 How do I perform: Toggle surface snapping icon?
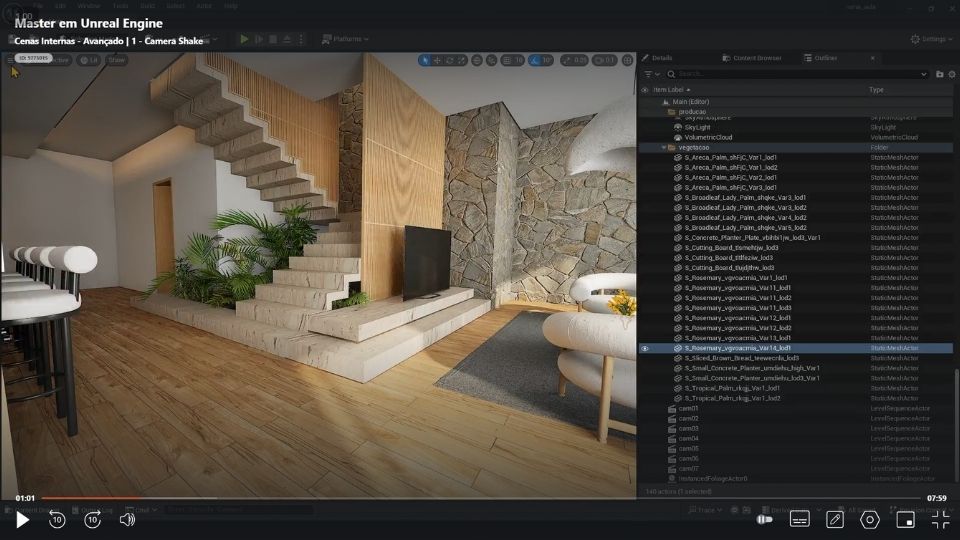pos(492,60)
